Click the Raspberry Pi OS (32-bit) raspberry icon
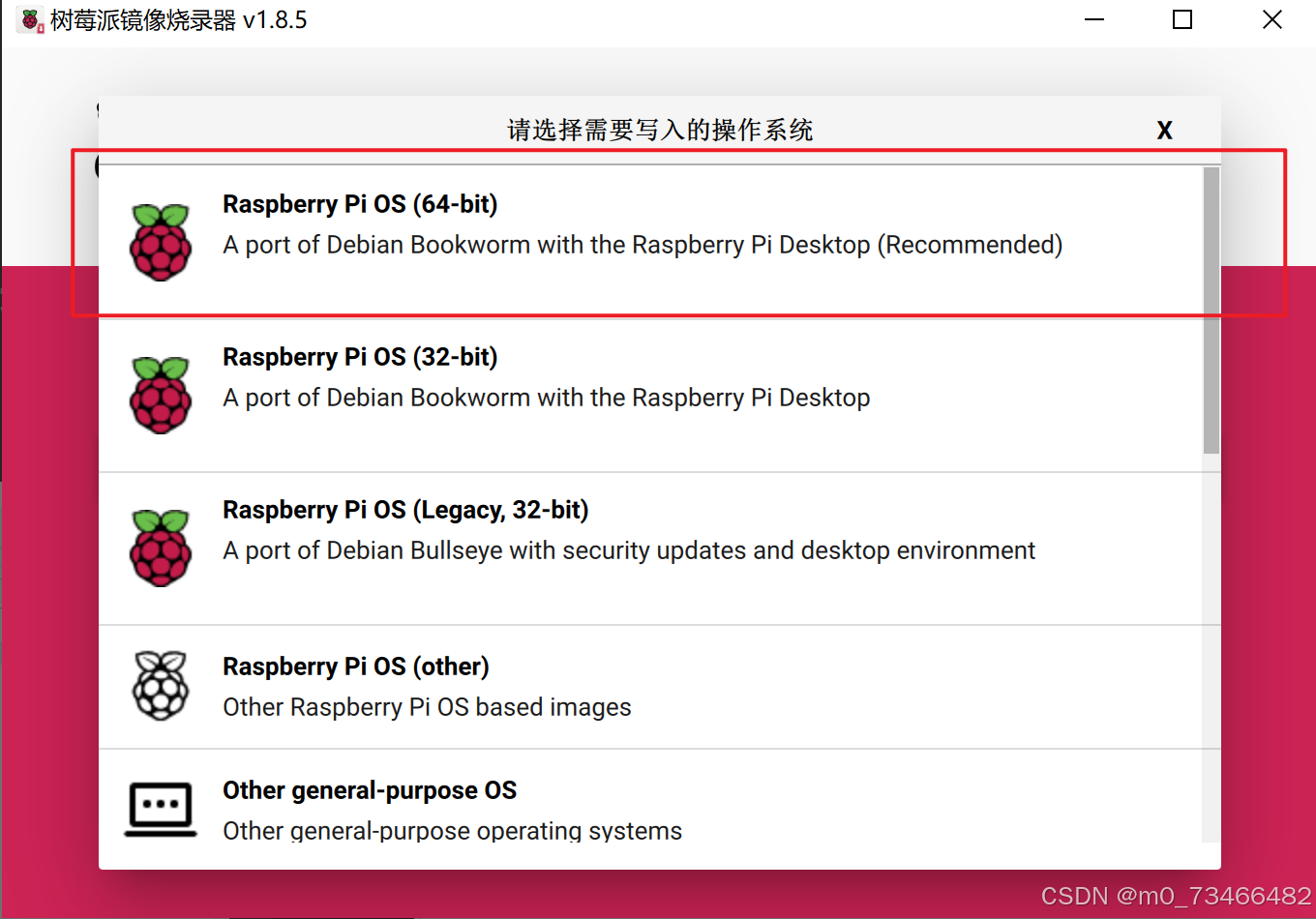1316x919 pixels. (x=161, y=392)
